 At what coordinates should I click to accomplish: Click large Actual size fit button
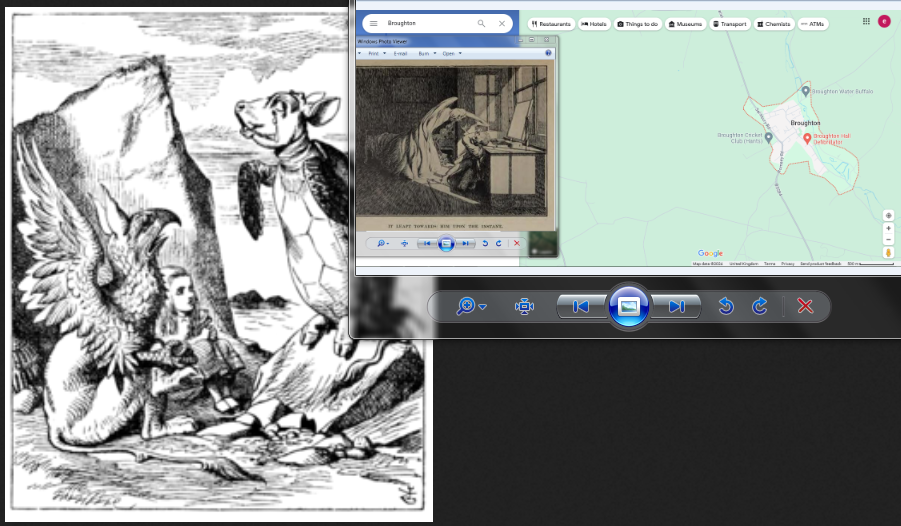(x=524, y=306)
